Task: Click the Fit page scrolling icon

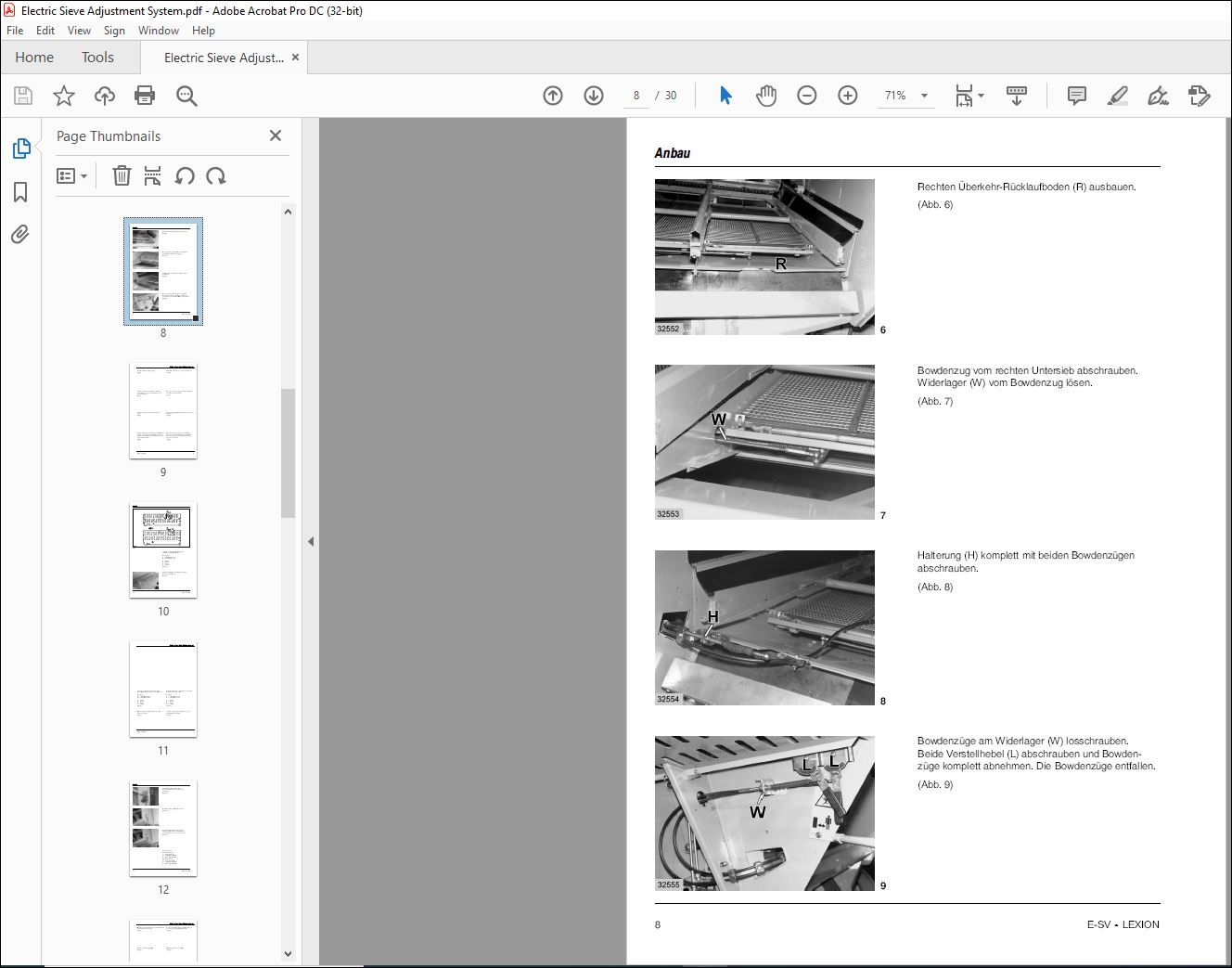Action: coord(964,96)
